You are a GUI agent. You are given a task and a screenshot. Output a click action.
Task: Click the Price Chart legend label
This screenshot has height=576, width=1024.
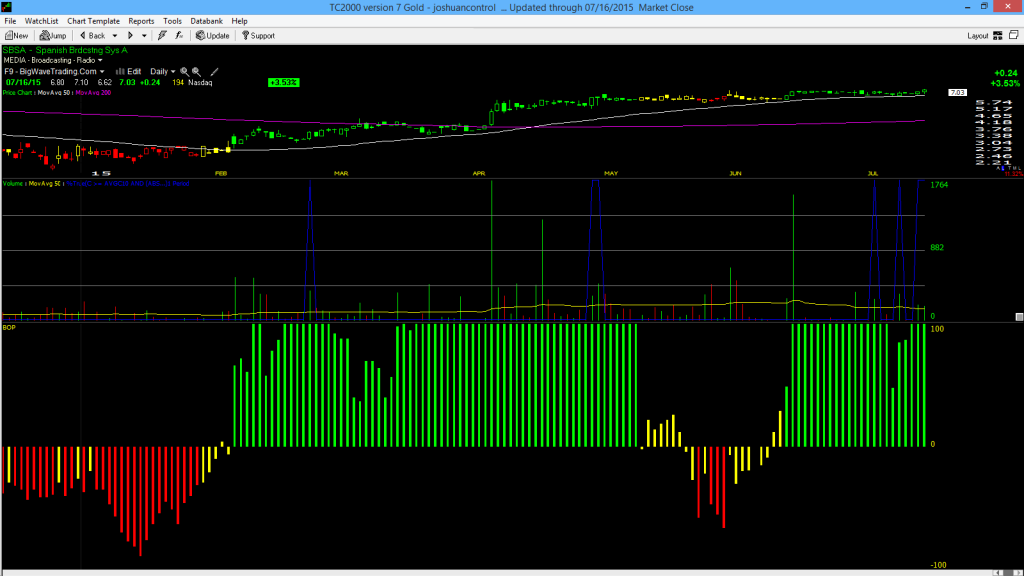18,93
